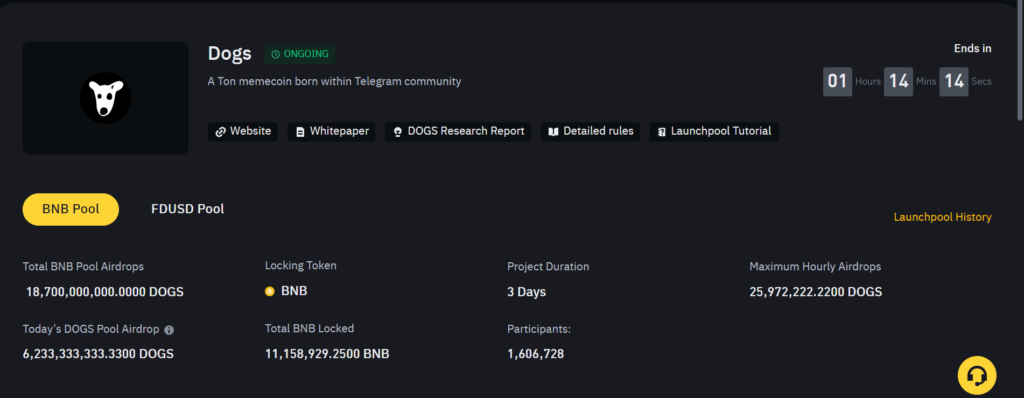This screenshot has width=1024, height=398.
Task: Click the Total BNB Pool Airdrops label
Action: click(x=83, y=267)
